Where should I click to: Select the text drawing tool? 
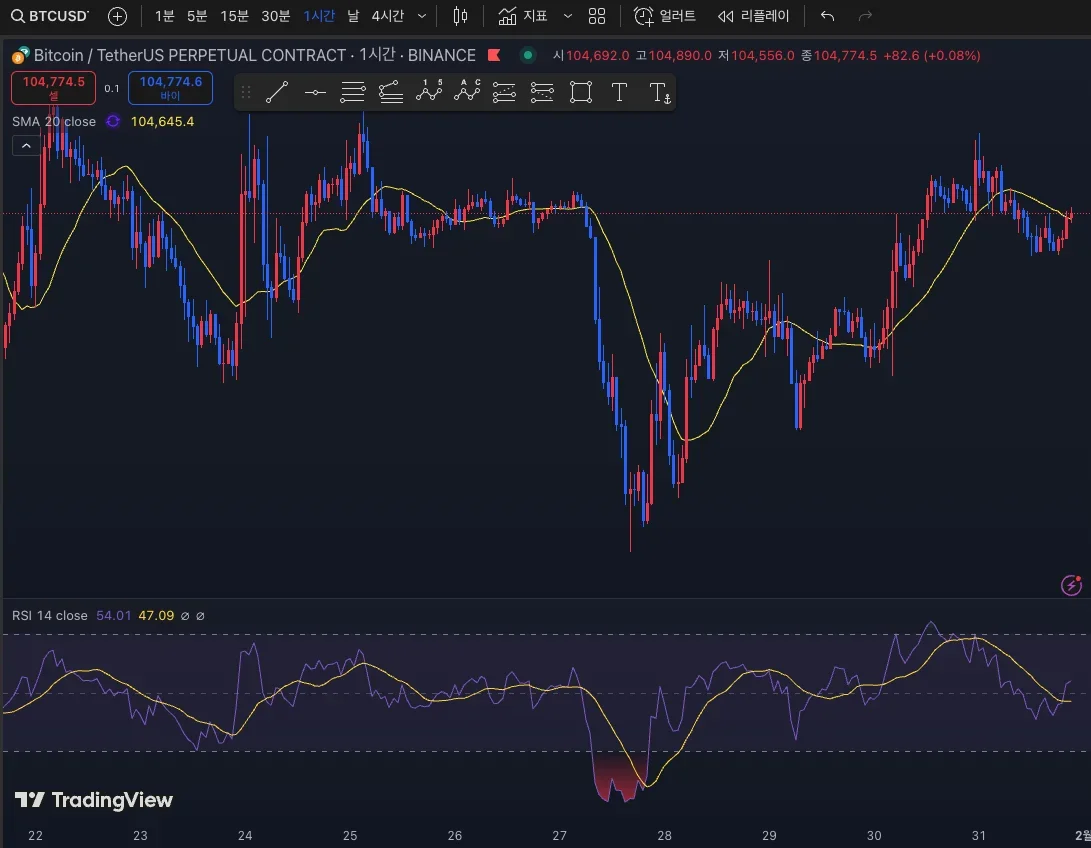tap(619, 92)
